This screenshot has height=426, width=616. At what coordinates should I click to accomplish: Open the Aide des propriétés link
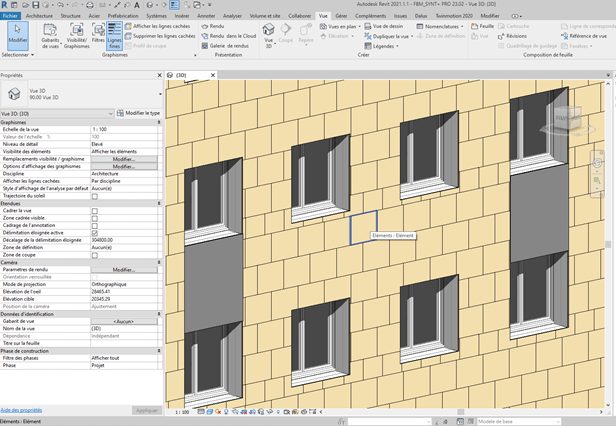point(21,410)
